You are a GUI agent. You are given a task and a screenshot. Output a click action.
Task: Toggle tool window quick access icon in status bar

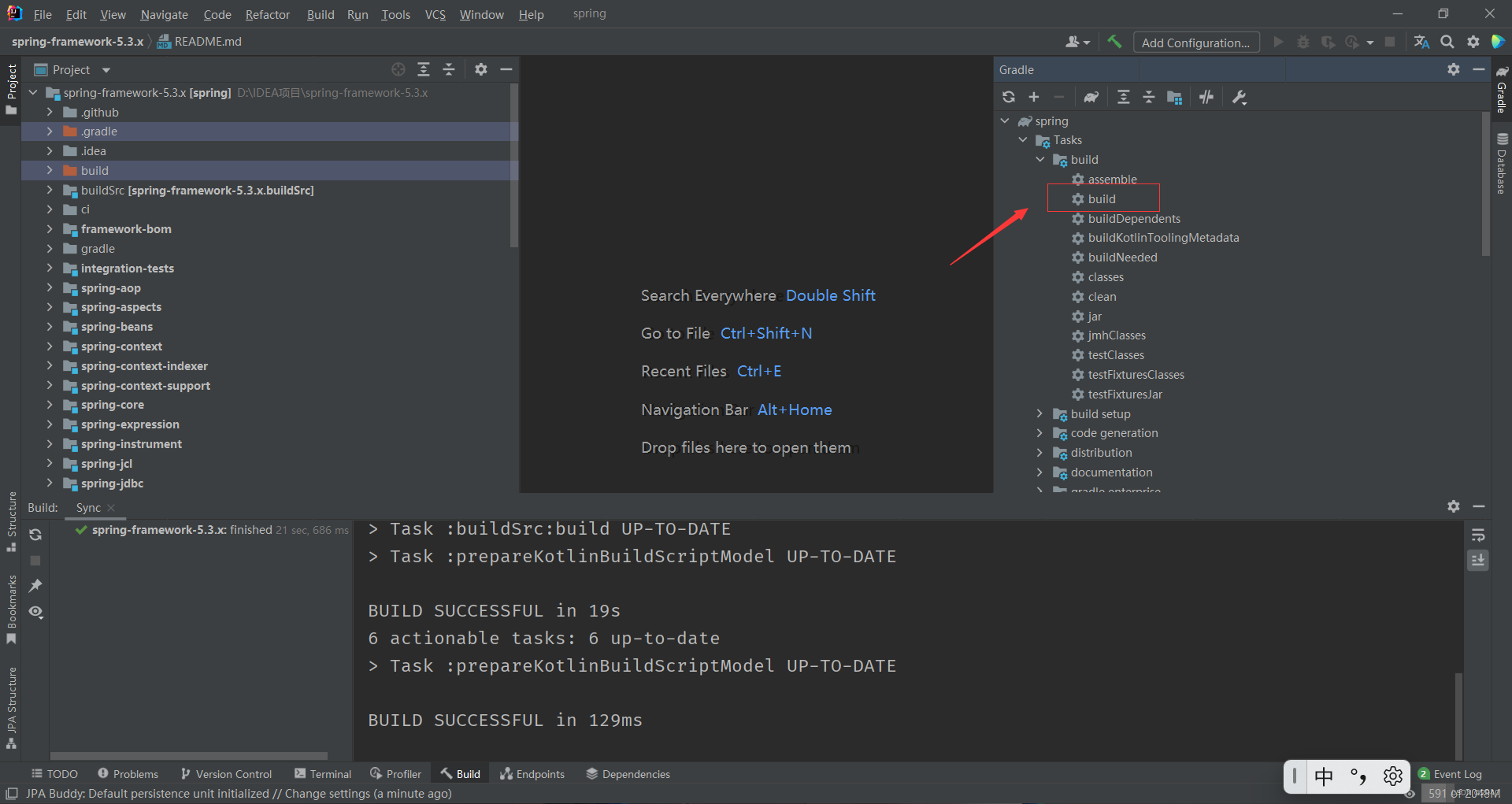pos(12,794)
